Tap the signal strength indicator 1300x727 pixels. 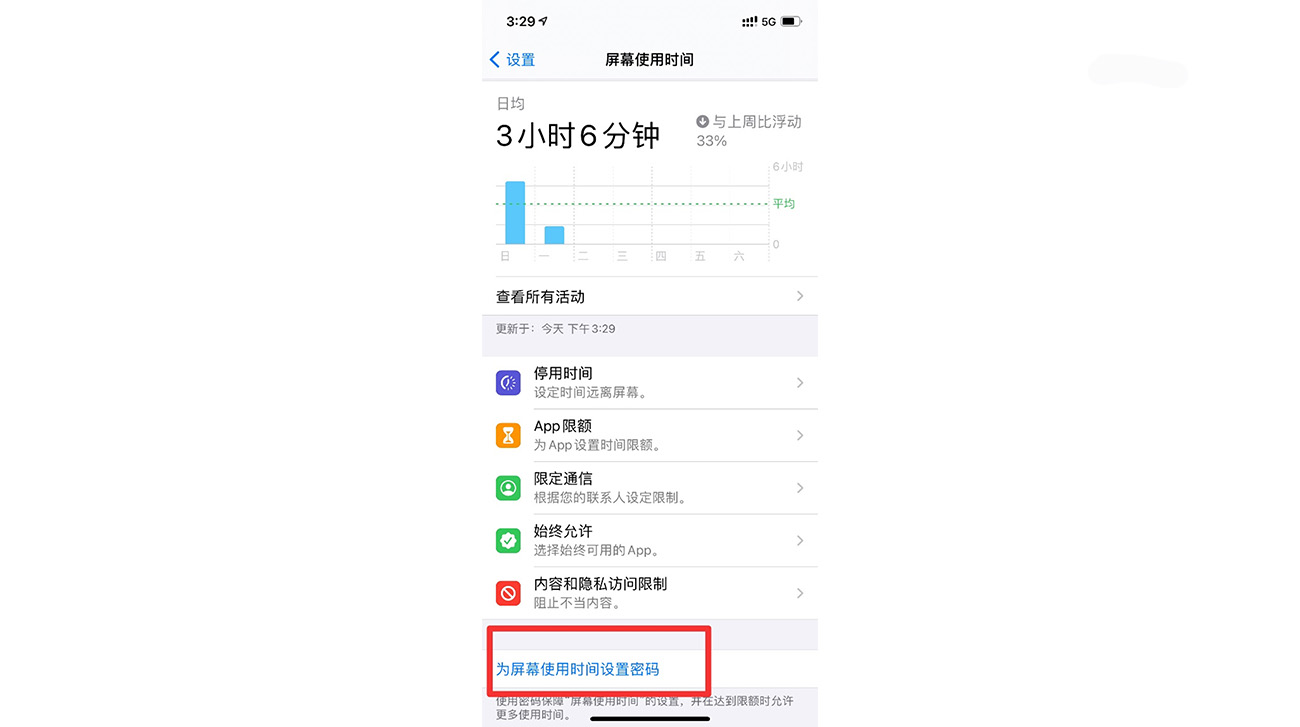click(x=750, y=21)
